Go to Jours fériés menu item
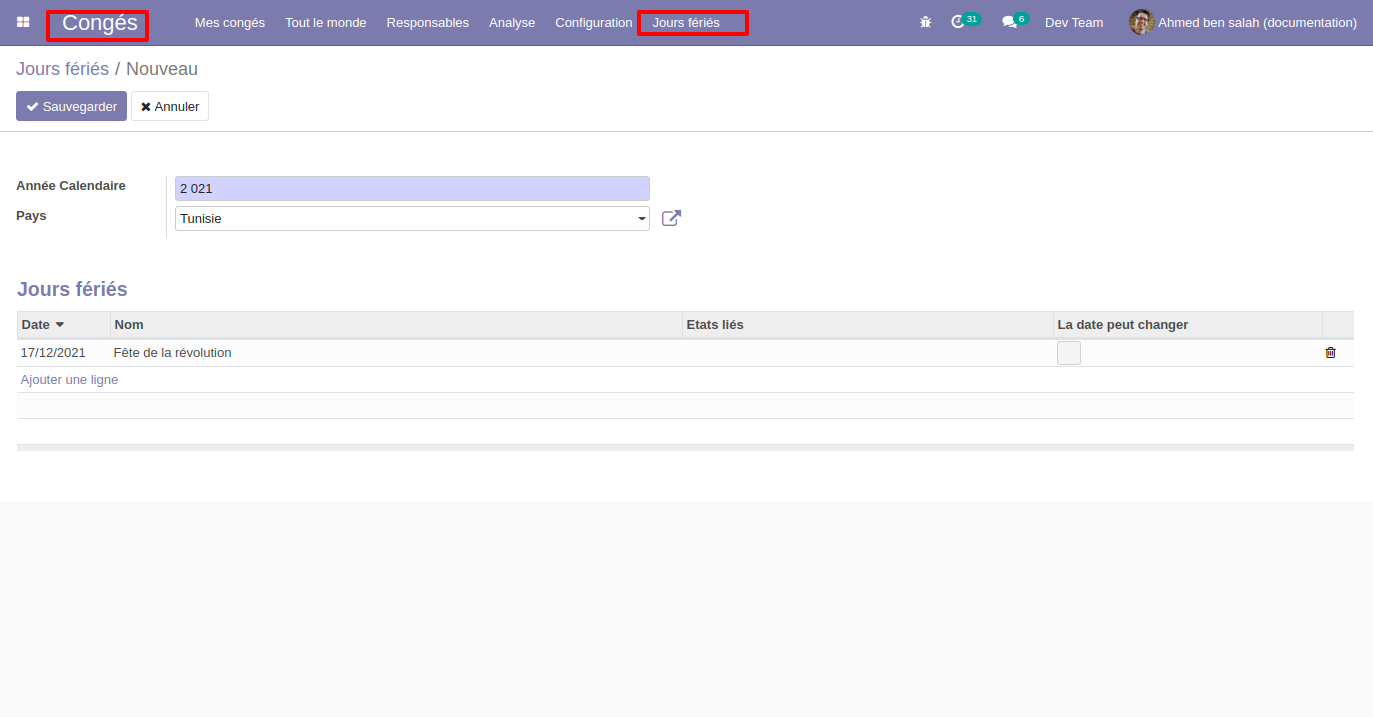 click(686, 22)
